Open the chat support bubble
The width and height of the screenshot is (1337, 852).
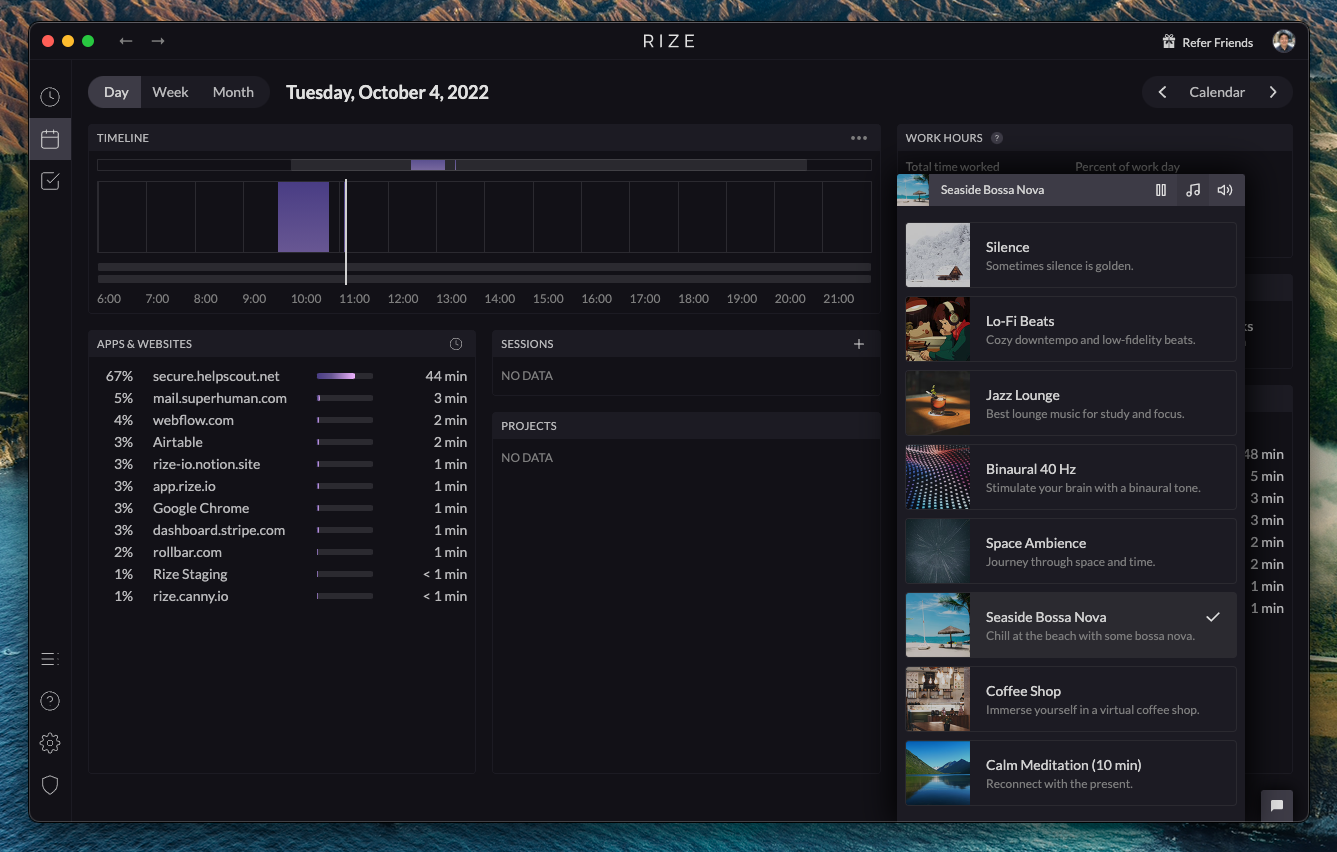(x=1277, y=806)
